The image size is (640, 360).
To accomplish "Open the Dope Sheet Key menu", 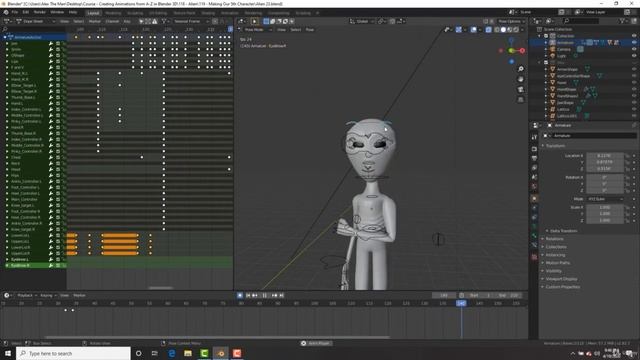I will coord(127,21).
